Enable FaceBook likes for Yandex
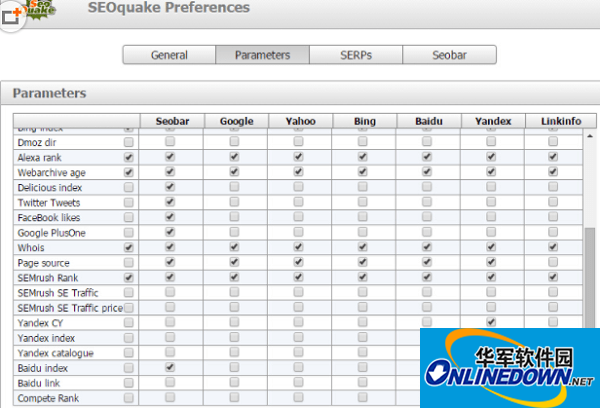The image size is (600, 408). click(491, 217)
